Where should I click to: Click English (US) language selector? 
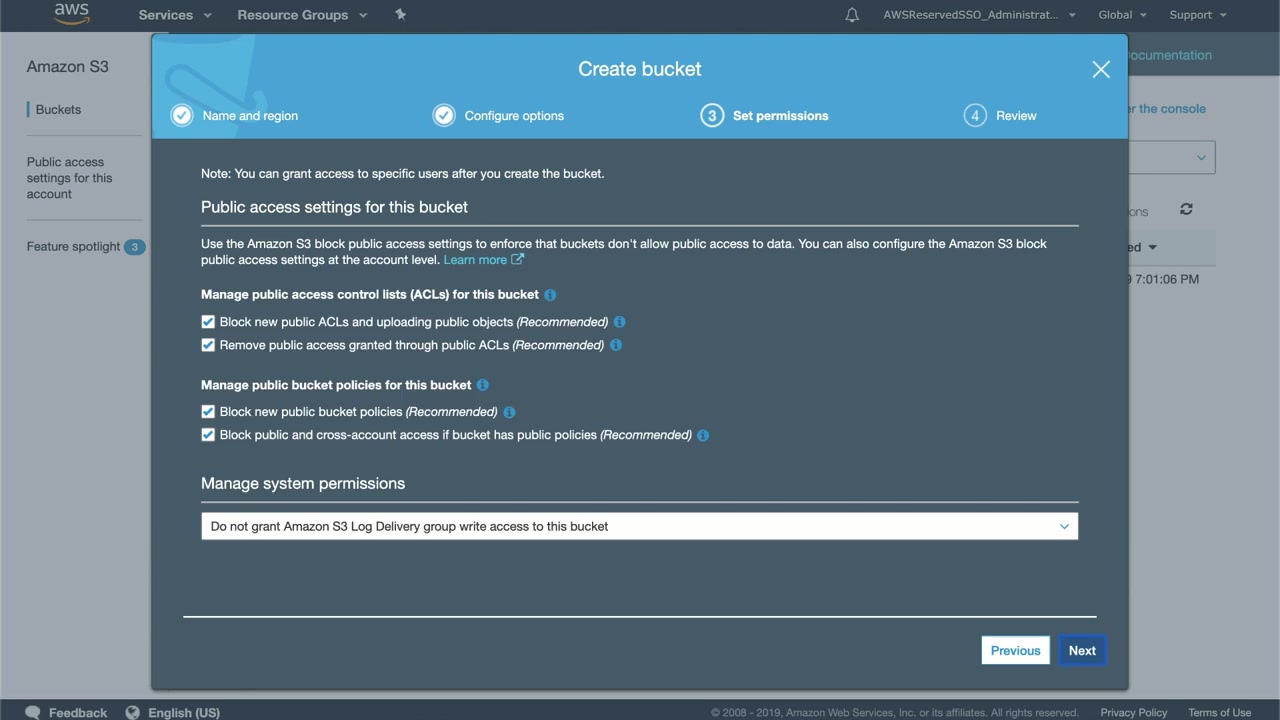[184, 713]
